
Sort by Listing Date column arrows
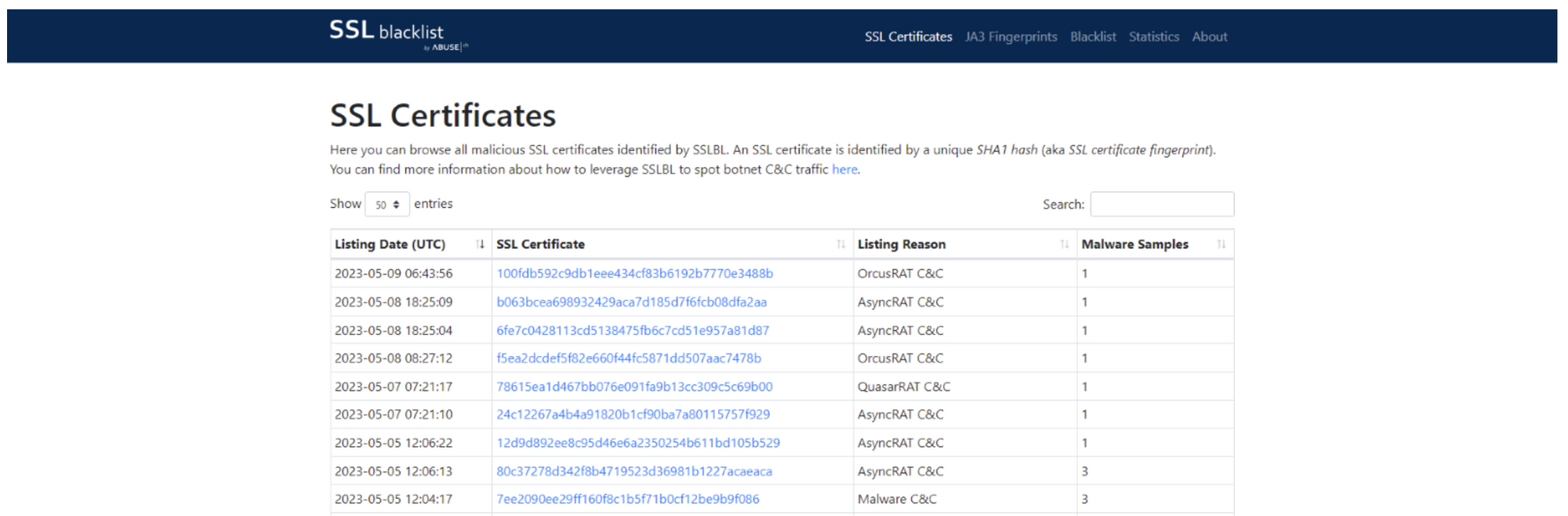480,245
